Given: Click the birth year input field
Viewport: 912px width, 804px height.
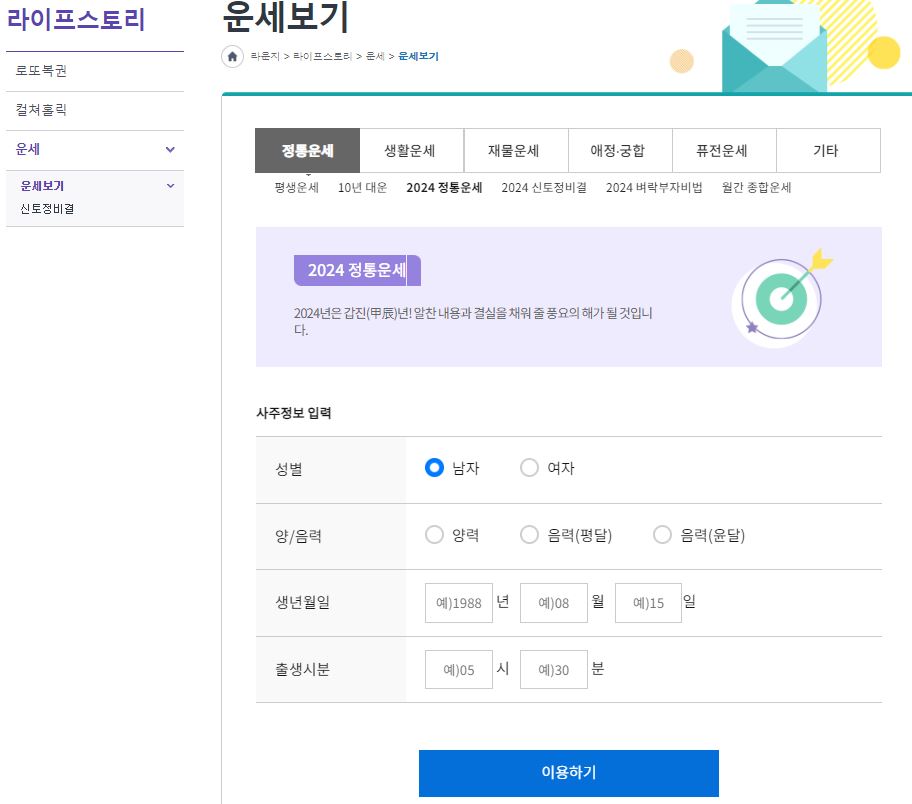Looking at the screenshot, I should (x=458, y=602).
